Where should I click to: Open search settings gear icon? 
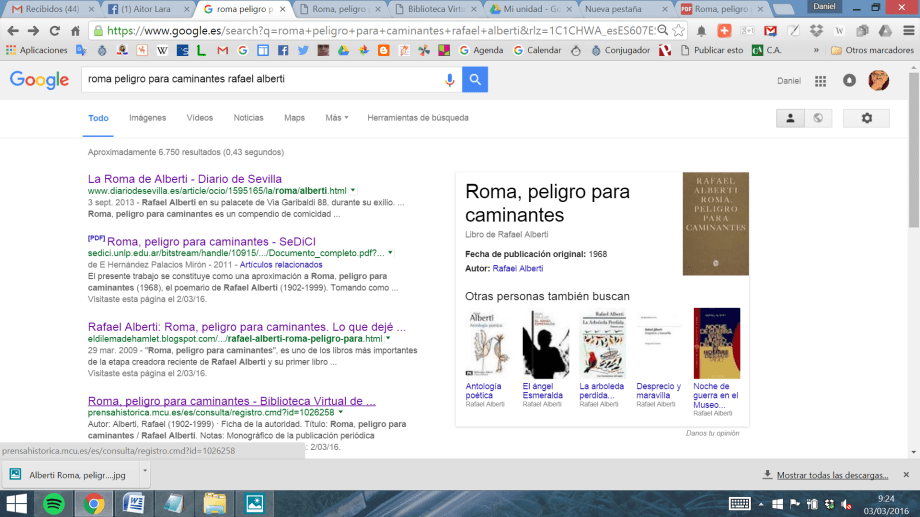[x=866, y=118]
